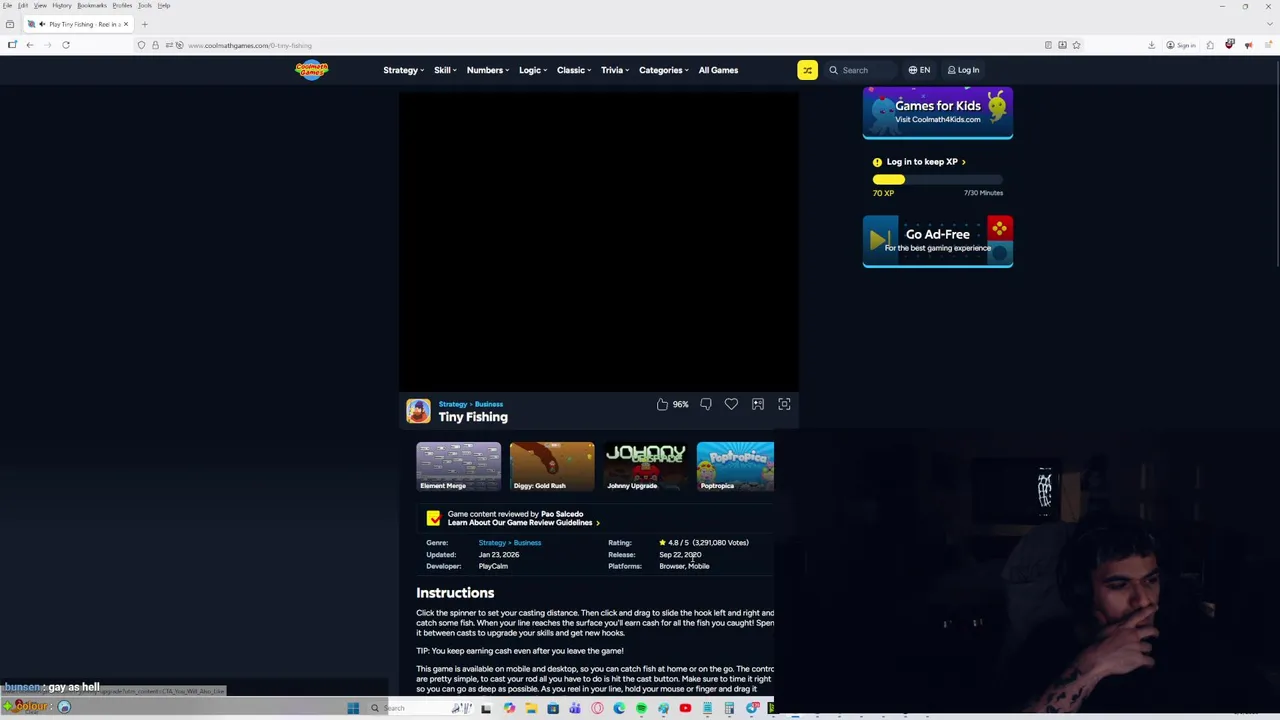The width and height of the screenshot is (1280, 720).
Task: Click the yellow game review badge icon
Action: 433,518
